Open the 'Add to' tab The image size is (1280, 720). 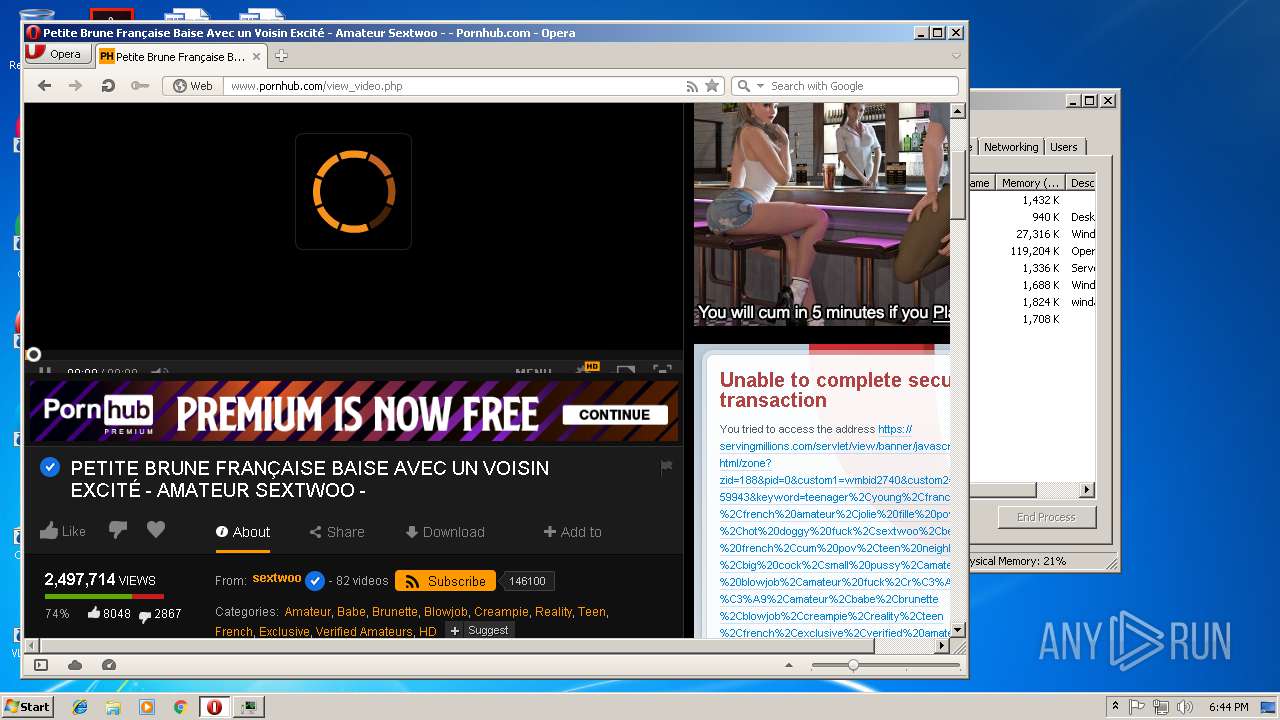[x=573, y=532]
